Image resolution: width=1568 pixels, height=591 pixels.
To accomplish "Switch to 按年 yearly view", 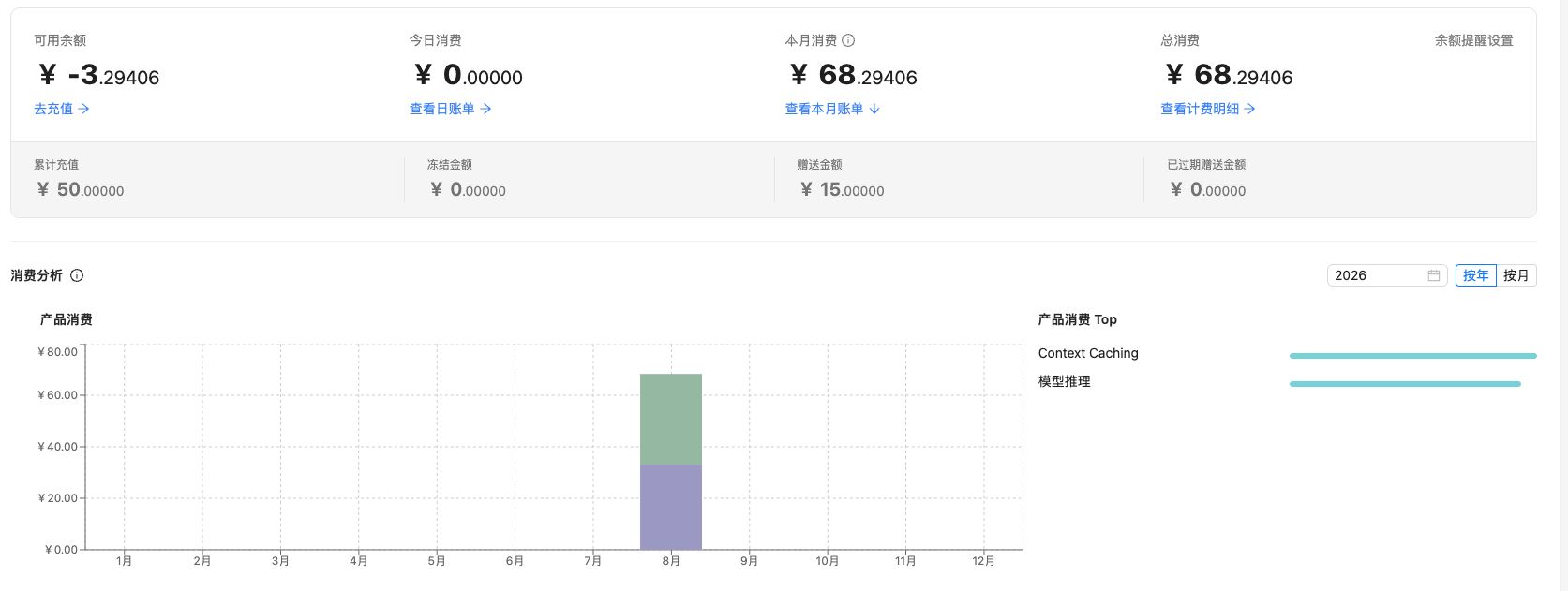I will 1476,275.
